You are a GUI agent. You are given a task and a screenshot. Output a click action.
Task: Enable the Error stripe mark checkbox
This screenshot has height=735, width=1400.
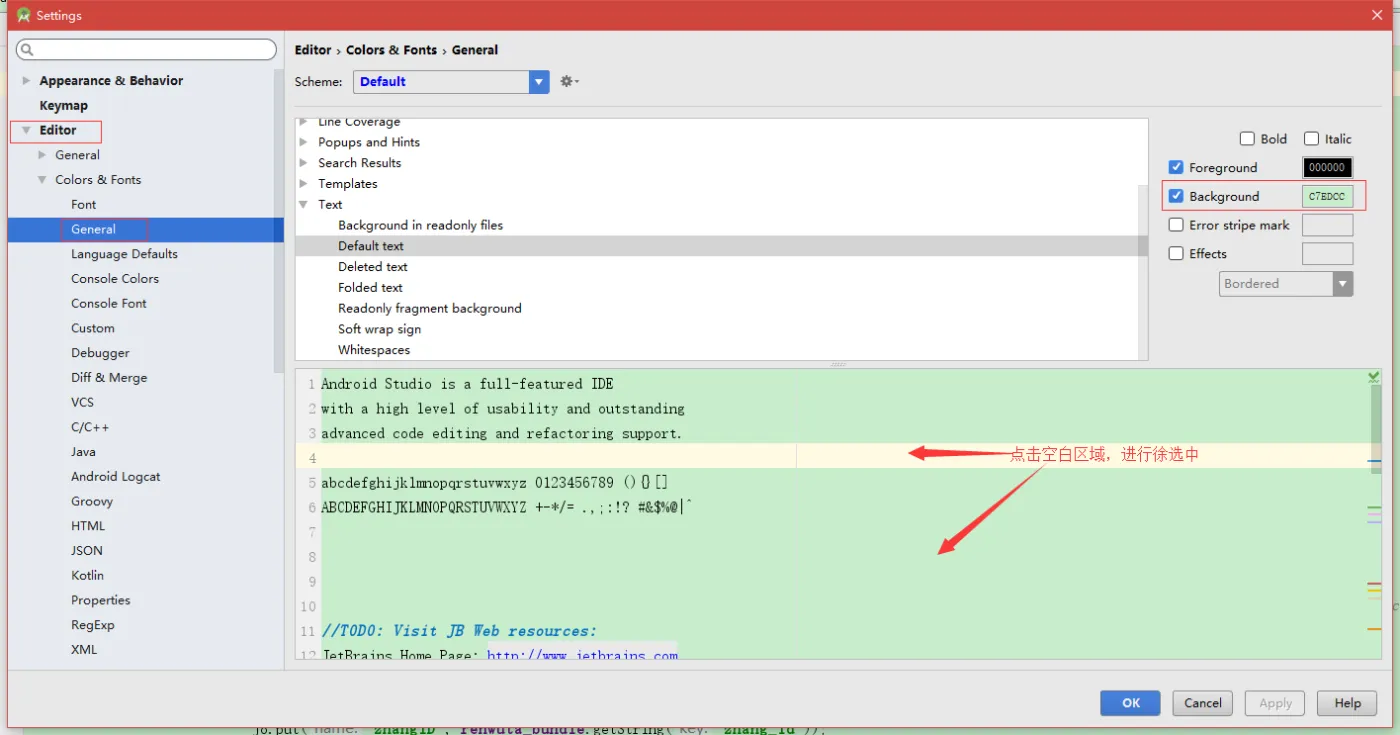[1176, 225]
